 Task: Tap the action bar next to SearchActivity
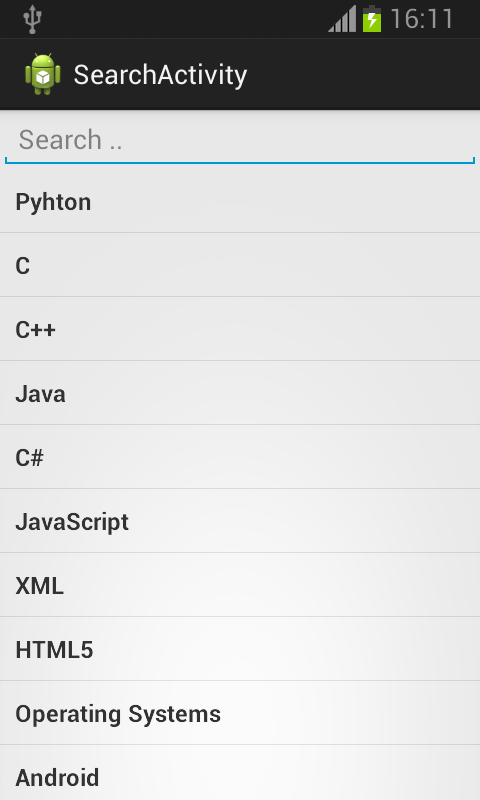pyautogui.click(x=363, y=74)
